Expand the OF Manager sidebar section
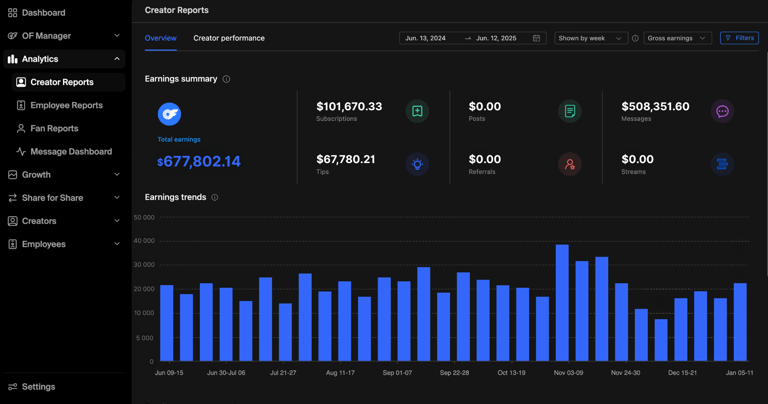Image resolution: width=768 pixels, height=404 pixels. click(65, 36)
